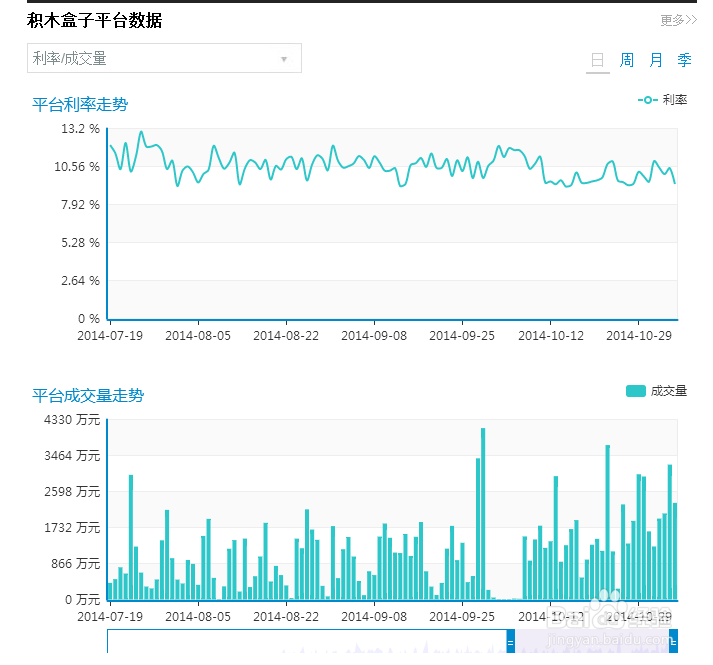Image resolution: width=713 pixels, height=665 pixels.
Task: Switch to the 季 (quarter) tab
Action: click(684, 60)
